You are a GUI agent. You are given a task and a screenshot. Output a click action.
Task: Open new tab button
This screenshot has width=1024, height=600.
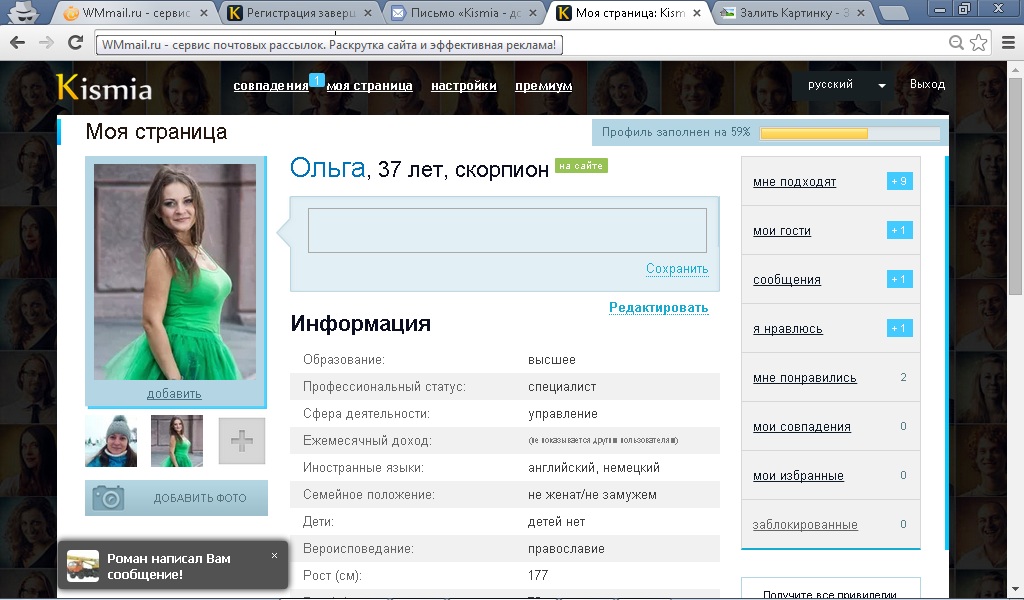click(x=893, y=12)
